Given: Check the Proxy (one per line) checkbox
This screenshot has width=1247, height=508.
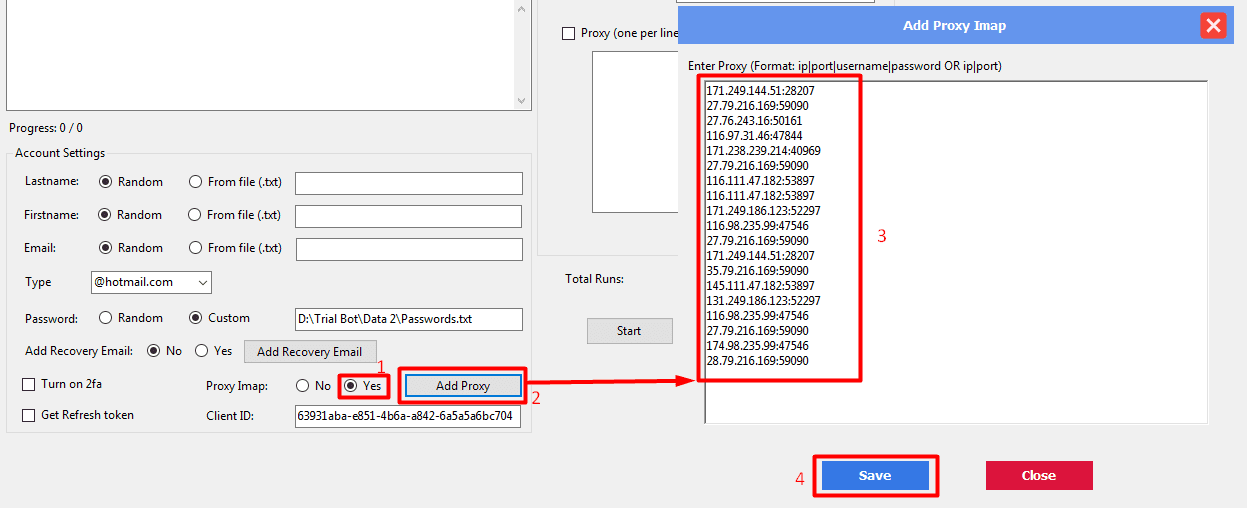Looking at the screenshot, I should (569, 33).
